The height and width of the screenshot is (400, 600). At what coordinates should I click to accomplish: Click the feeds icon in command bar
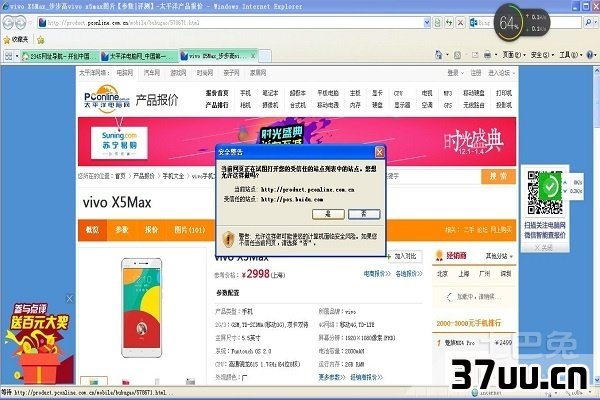457,55
